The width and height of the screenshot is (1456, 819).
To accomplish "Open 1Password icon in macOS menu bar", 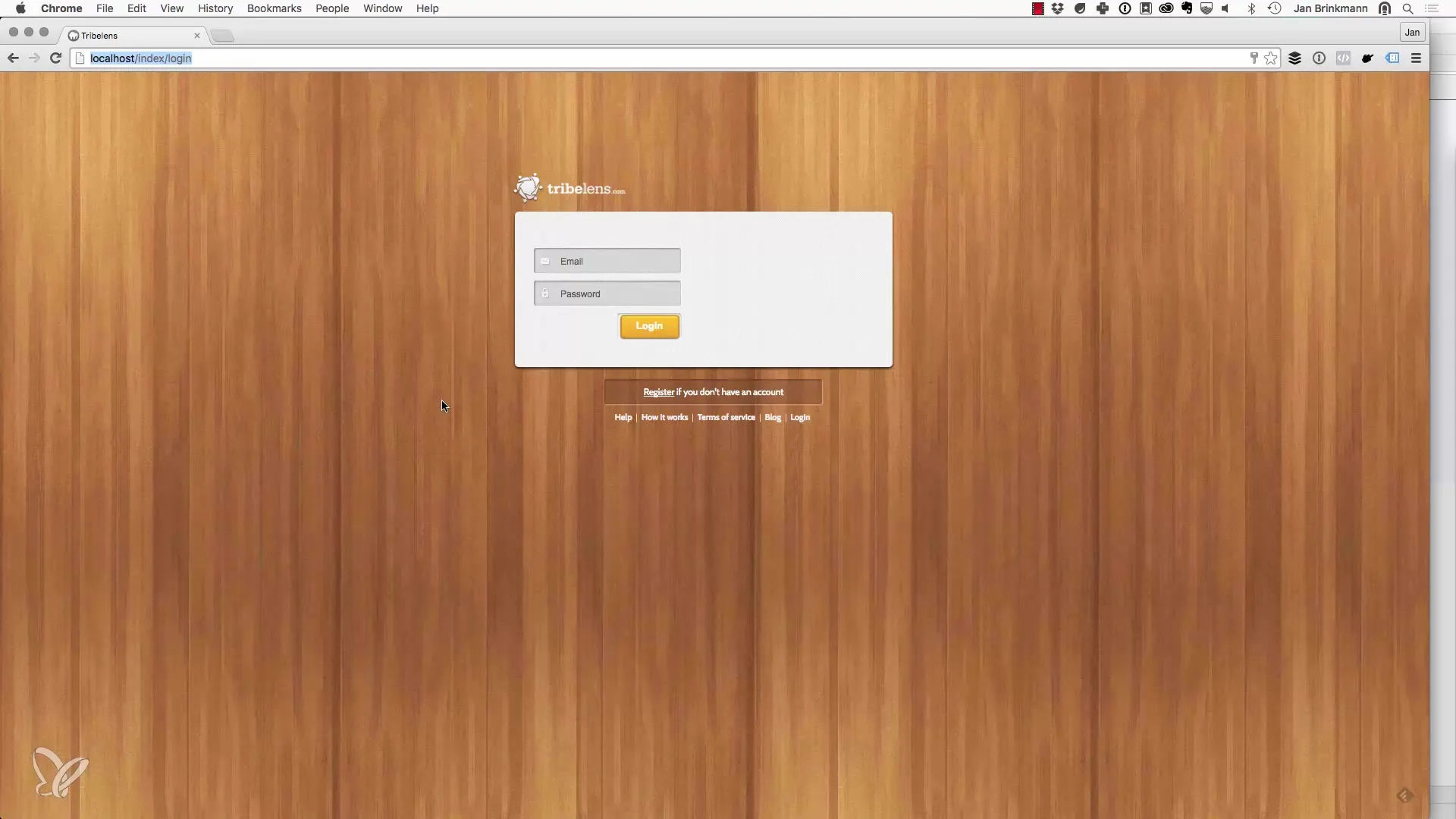I will click(x=1125, y=8).
